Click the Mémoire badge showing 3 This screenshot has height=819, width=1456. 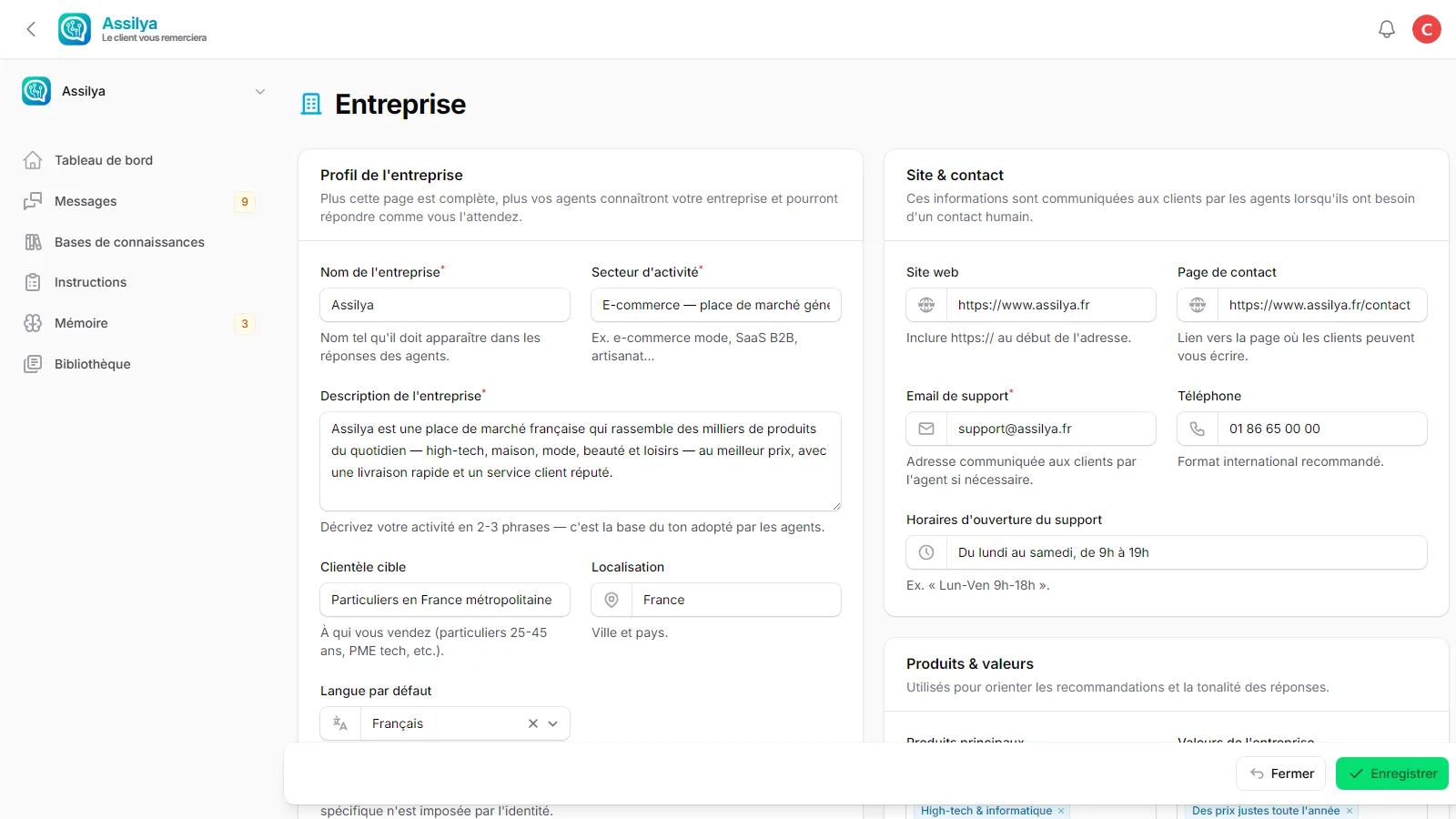(245, 324)
